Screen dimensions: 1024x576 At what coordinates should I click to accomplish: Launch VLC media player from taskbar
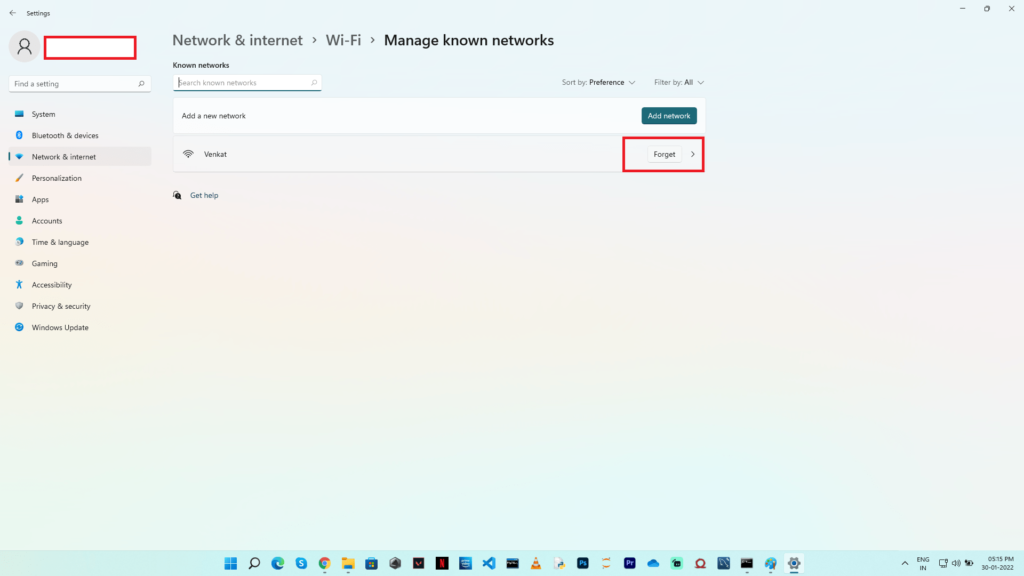[x=536, y=563]
